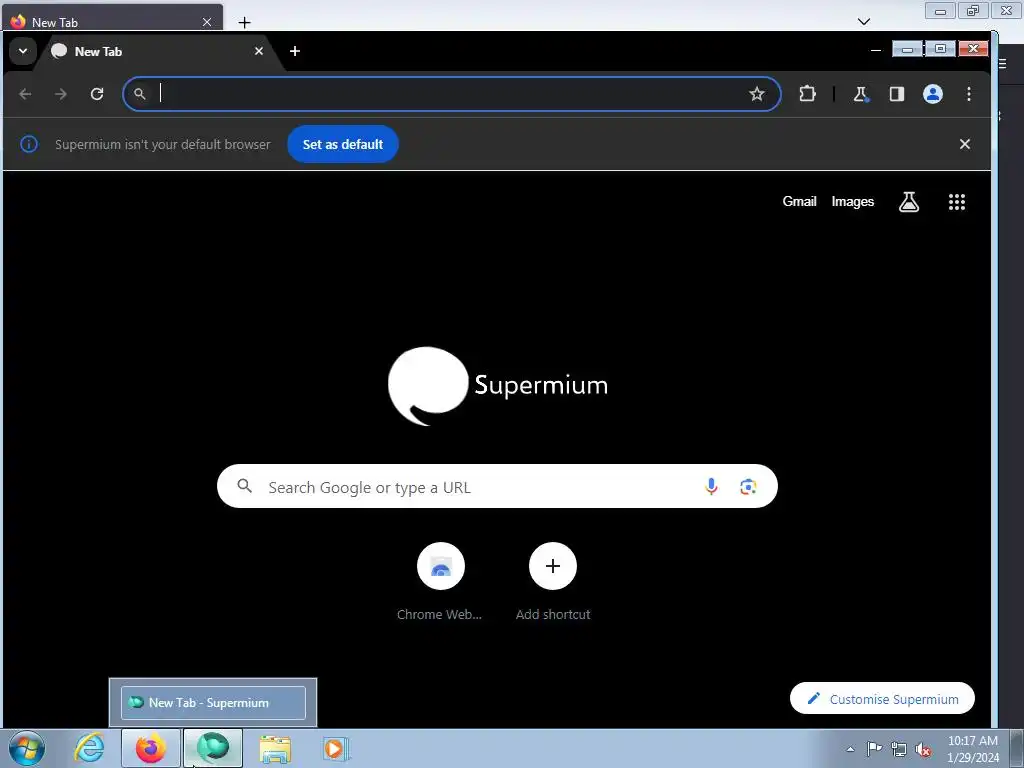Dismiss the default browser infobar
Screen dimensions: 1024x768
click(965, 144)
